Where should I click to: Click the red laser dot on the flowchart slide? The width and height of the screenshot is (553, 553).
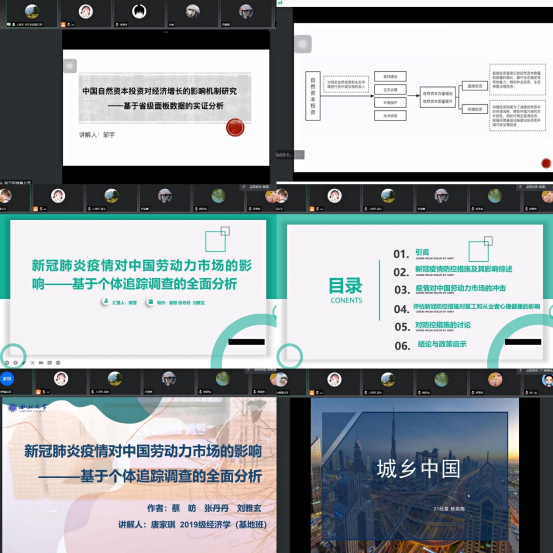[x=546, y=163]
